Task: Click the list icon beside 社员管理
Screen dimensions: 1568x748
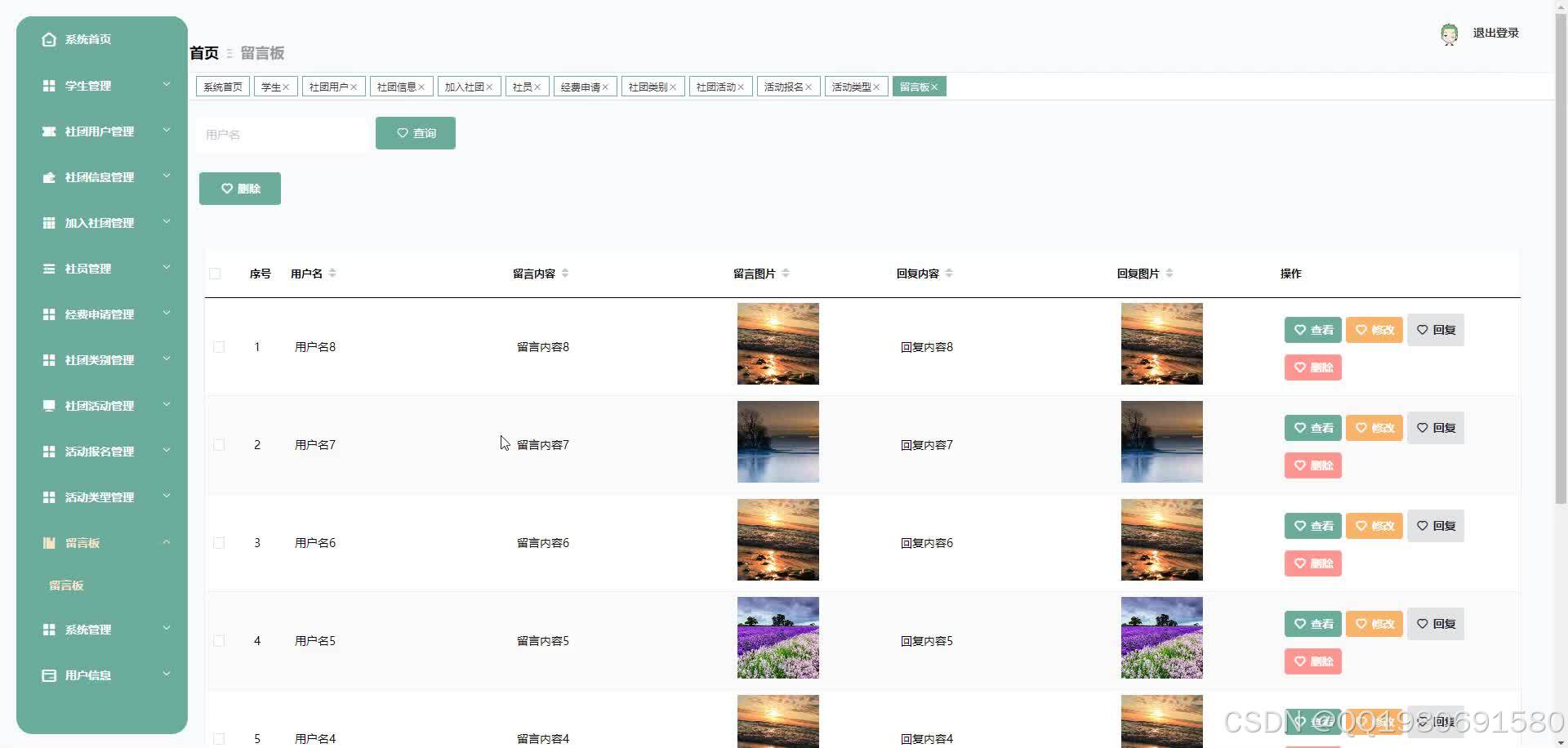Action: click(x=49, y=269)
